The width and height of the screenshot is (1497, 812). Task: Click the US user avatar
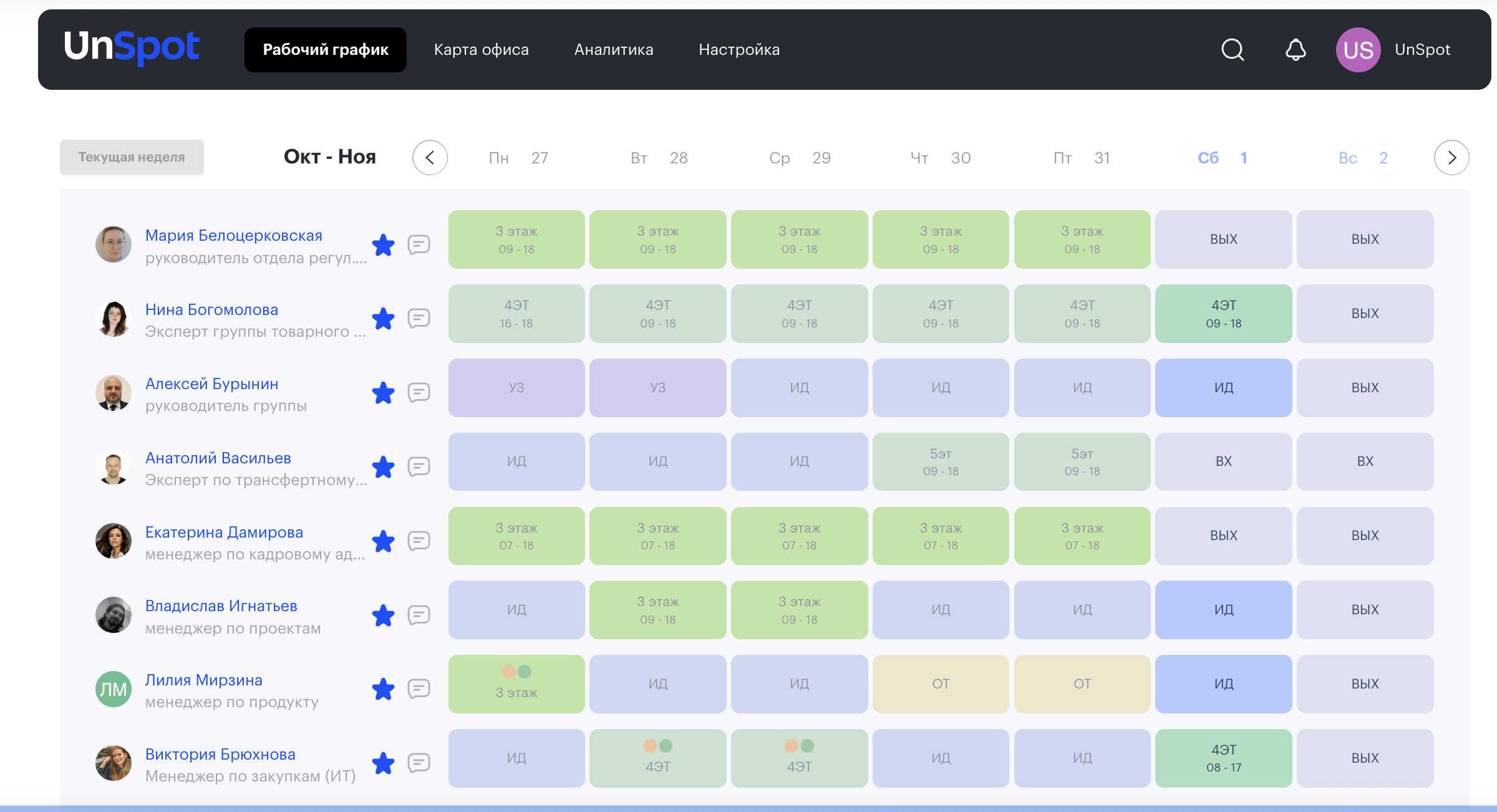(1358, 50)
